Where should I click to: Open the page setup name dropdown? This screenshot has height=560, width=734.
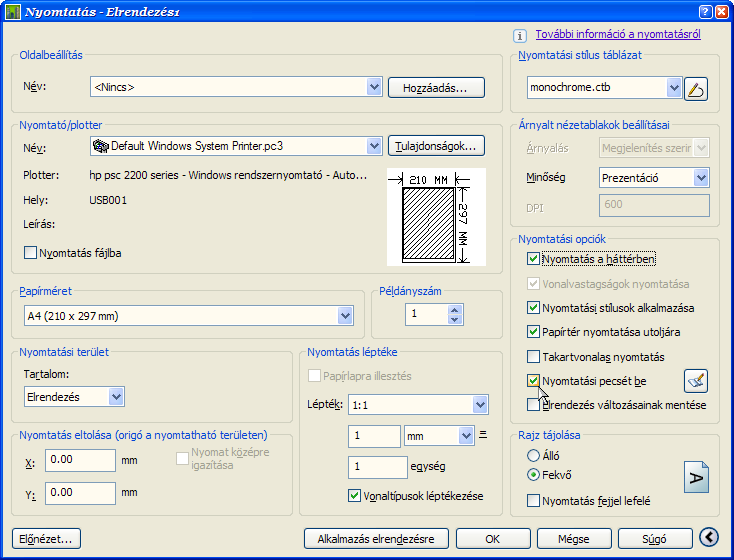(374, 87)
